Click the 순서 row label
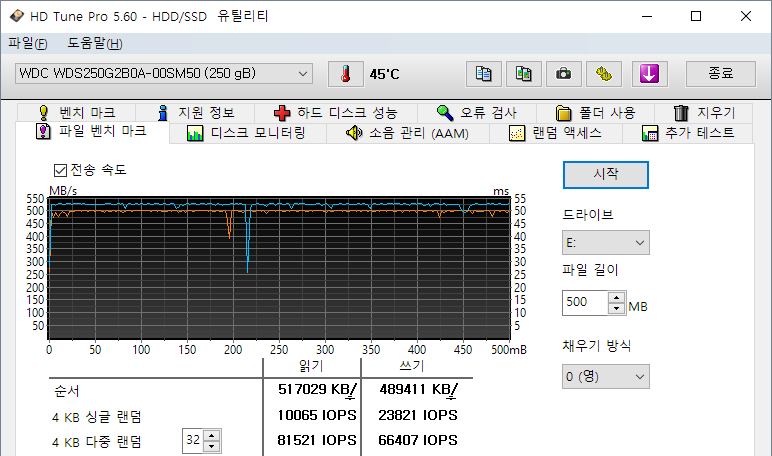 pyautogui.click(x=67, y=391)
